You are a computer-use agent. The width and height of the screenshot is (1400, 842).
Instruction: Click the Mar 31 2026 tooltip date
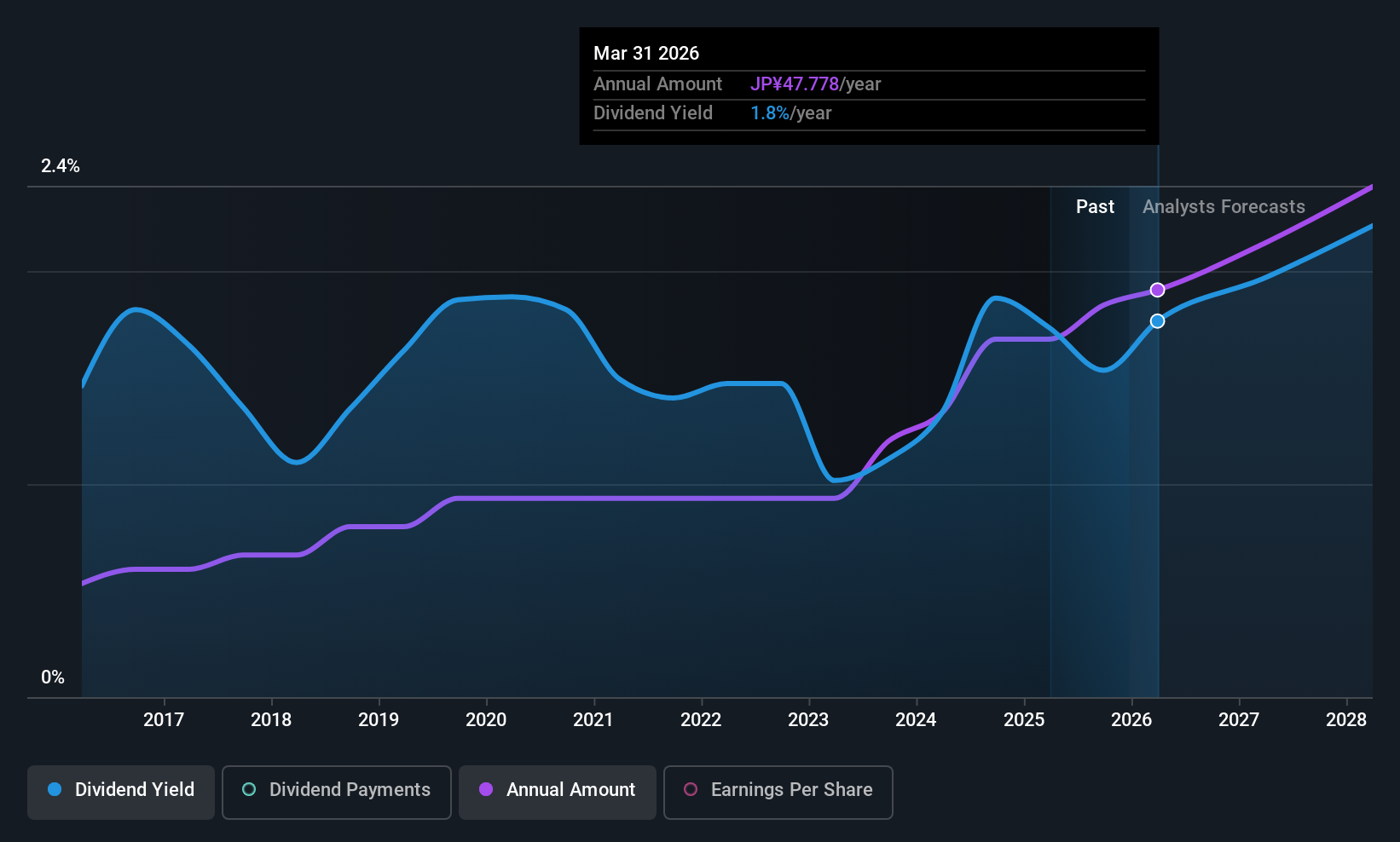coord(646,54)
